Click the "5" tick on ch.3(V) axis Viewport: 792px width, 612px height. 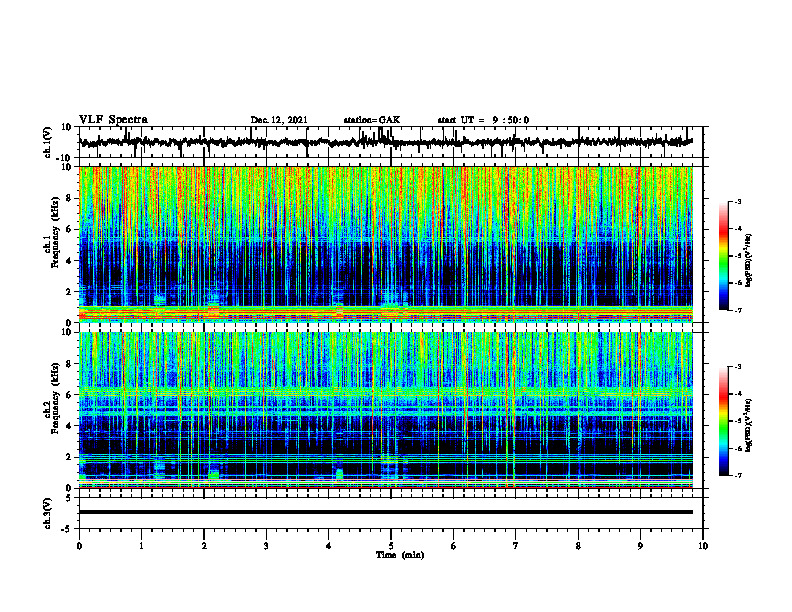(x=69, y=498)
